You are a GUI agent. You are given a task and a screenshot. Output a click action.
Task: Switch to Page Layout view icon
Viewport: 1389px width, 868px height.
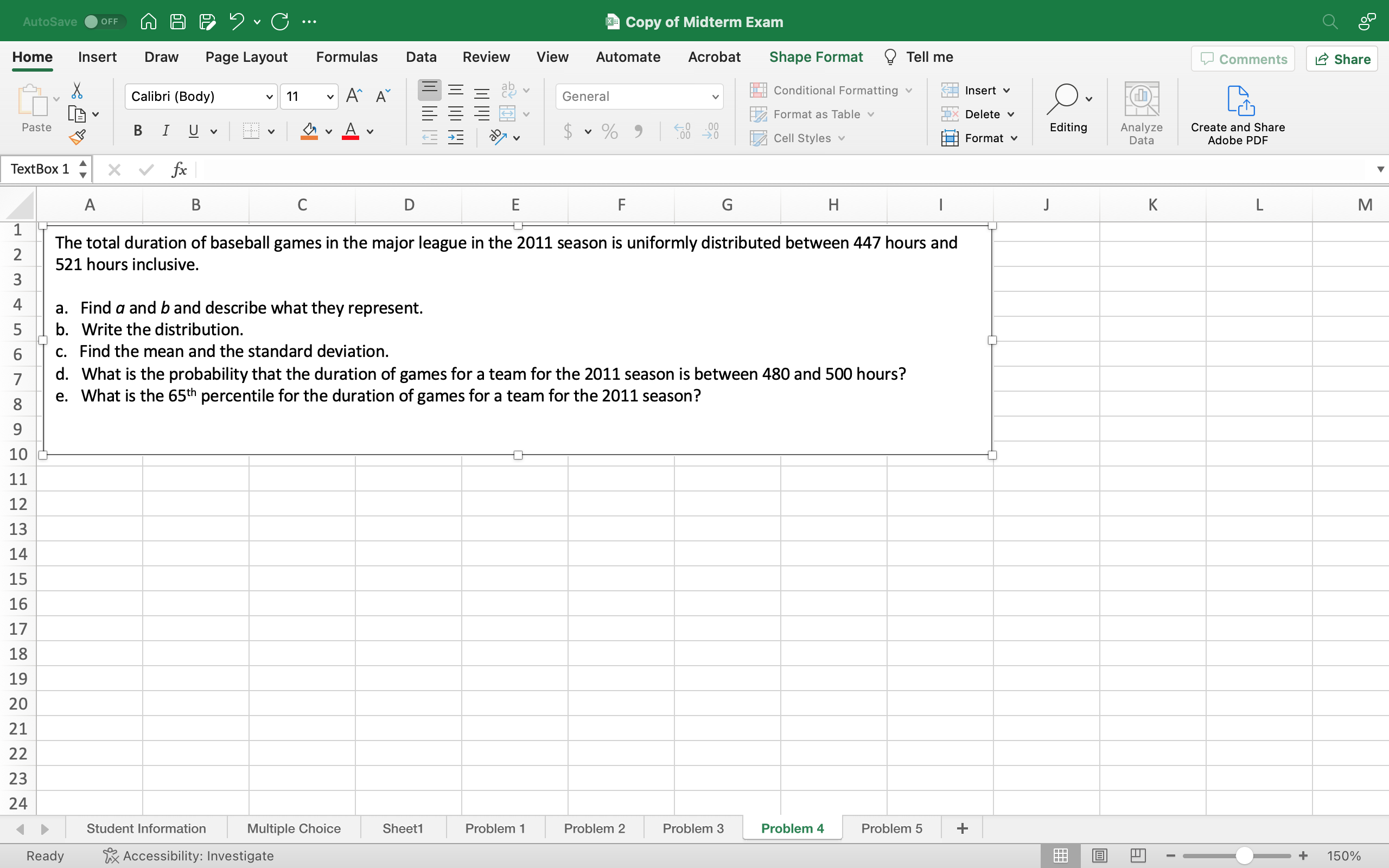[1099, 856]
